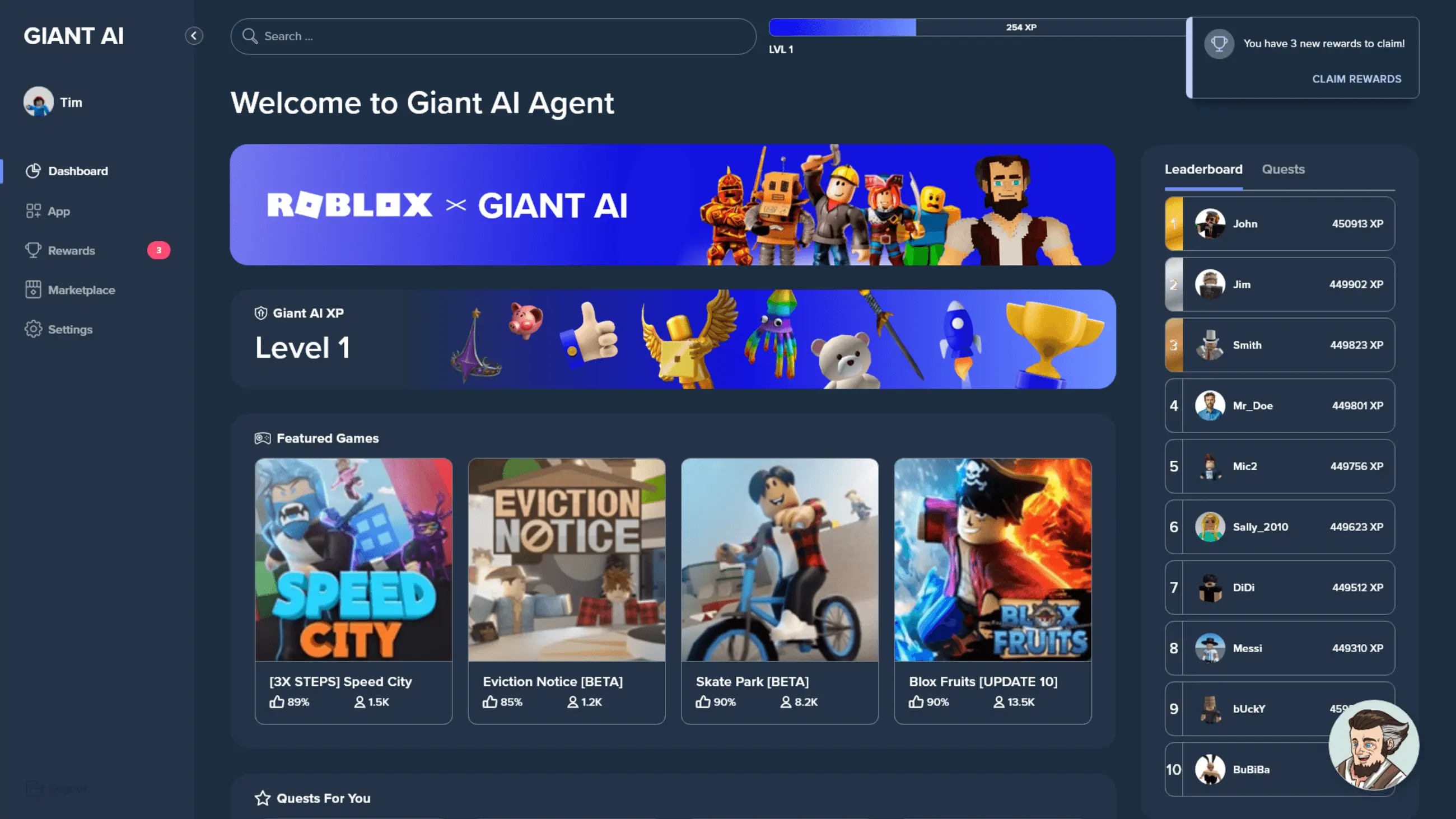Select John's first-place leaderboard entry
Image resolution: width=1456 pixels, height=819 pixels.
tap(1280, 223)
